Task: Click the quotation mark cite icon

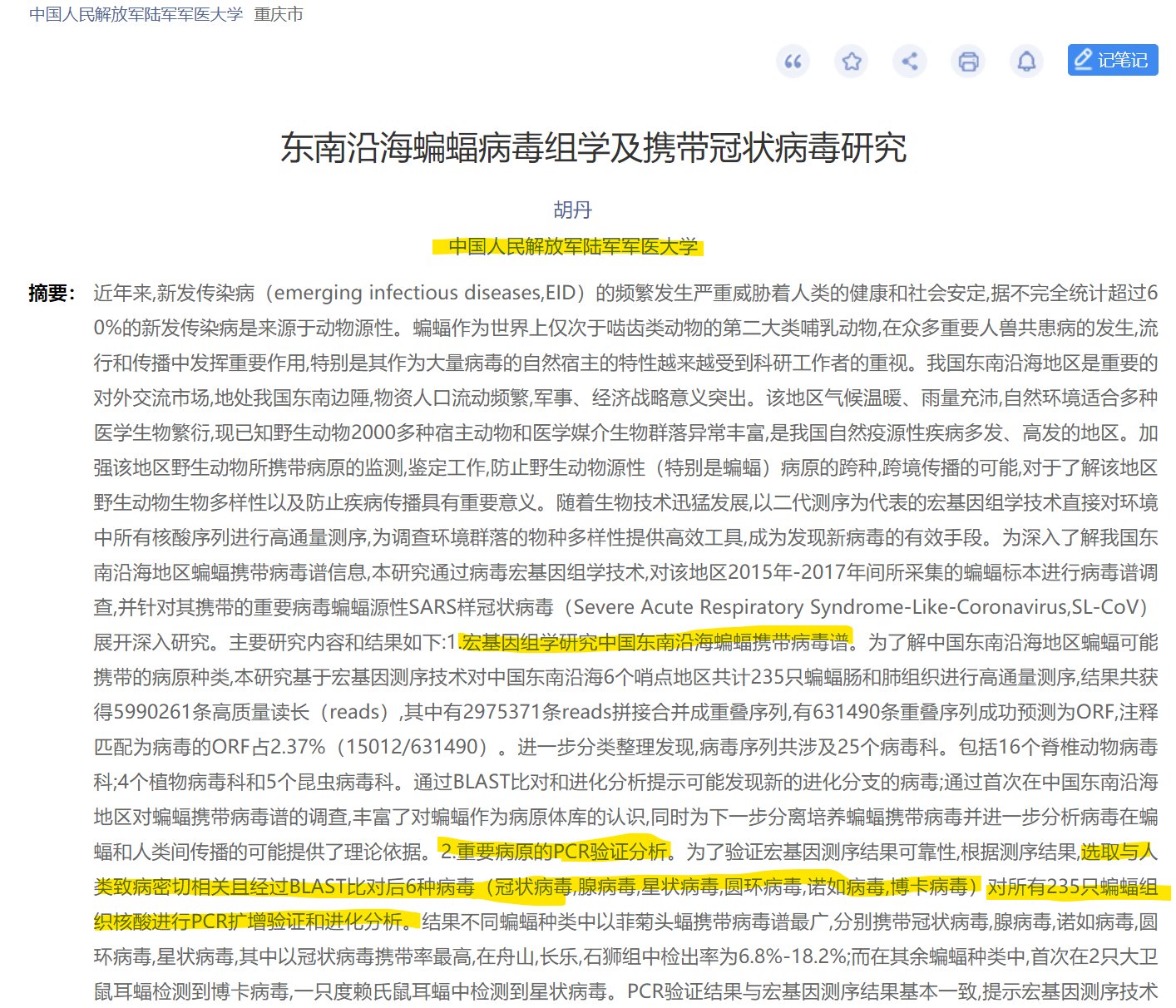Action: click(793, 61)
